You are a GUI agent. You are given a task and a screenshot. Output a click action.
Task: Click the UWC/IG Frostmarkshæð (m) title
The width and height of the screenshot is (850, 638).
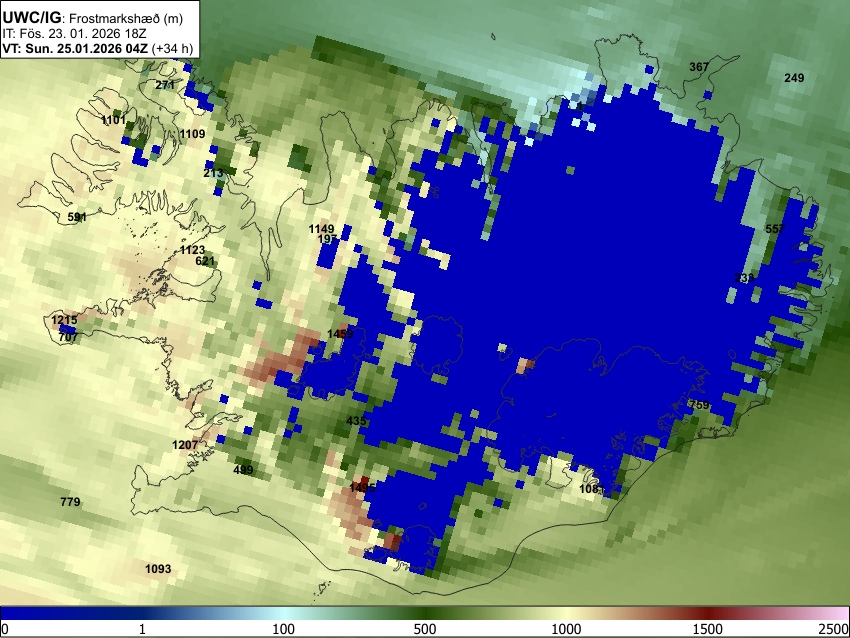[x=93, y=18]
